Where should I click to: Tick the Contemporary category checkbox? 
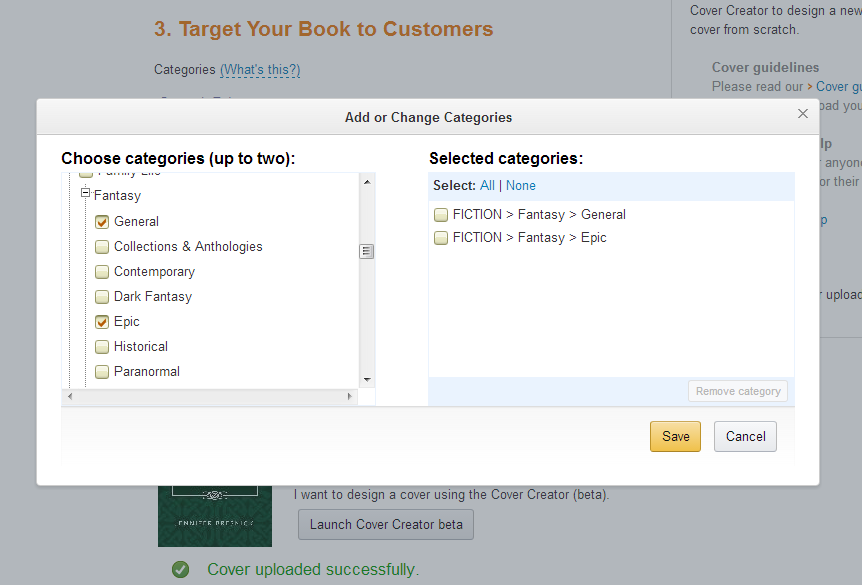(x=102, y=272)
